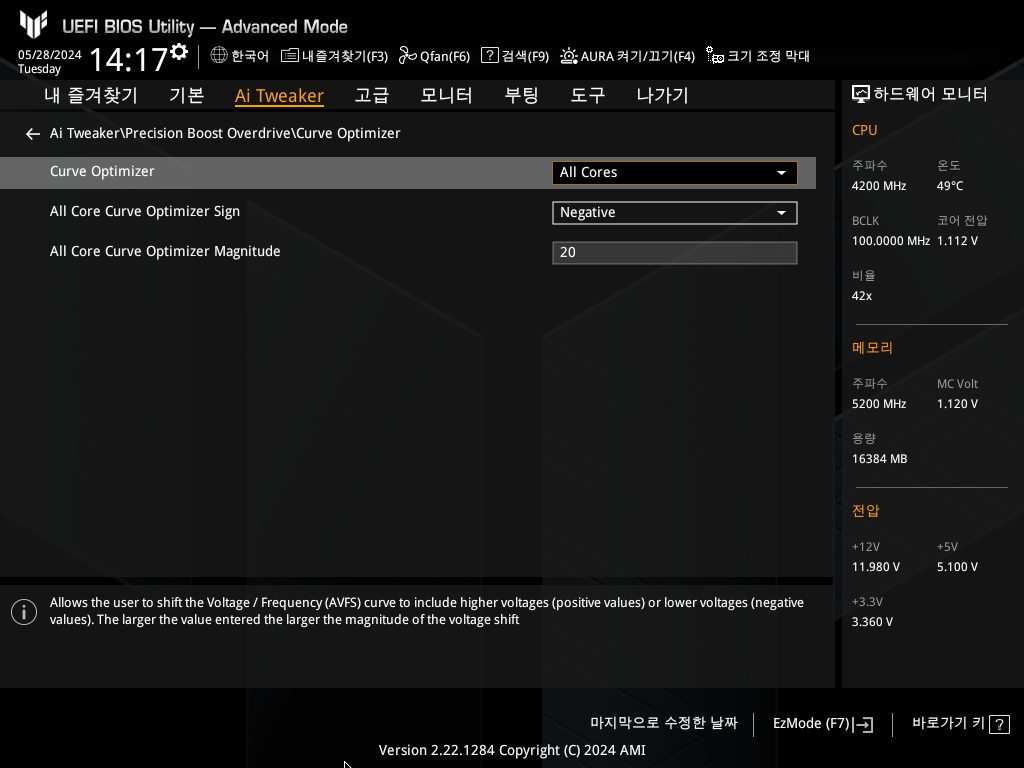Click the favorites list icon (F3)
The image size is (1024, 768).
(289, 56)
